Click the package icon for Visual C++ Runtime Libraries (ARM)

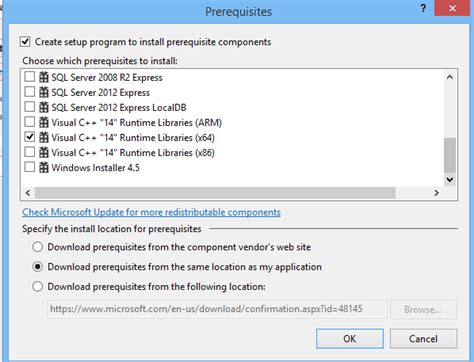(44, 122)
